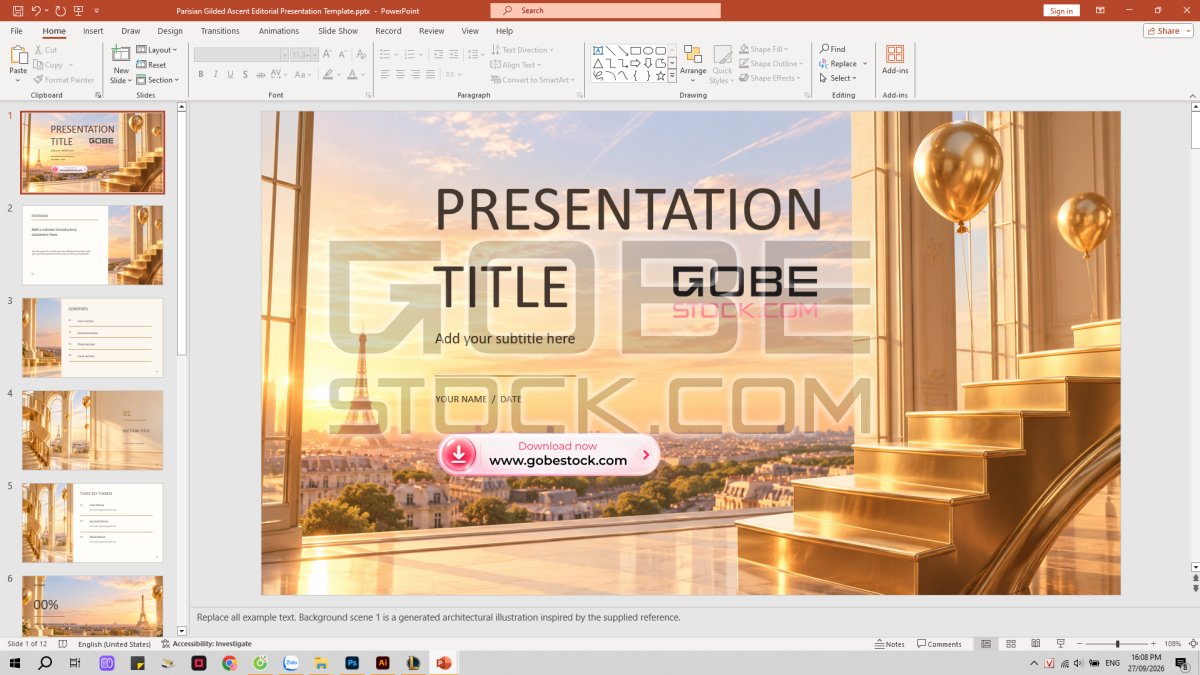Open Chrome from the taskbar
The height and width of the screenshot is (675, 1200).
[x=229, y=663]
